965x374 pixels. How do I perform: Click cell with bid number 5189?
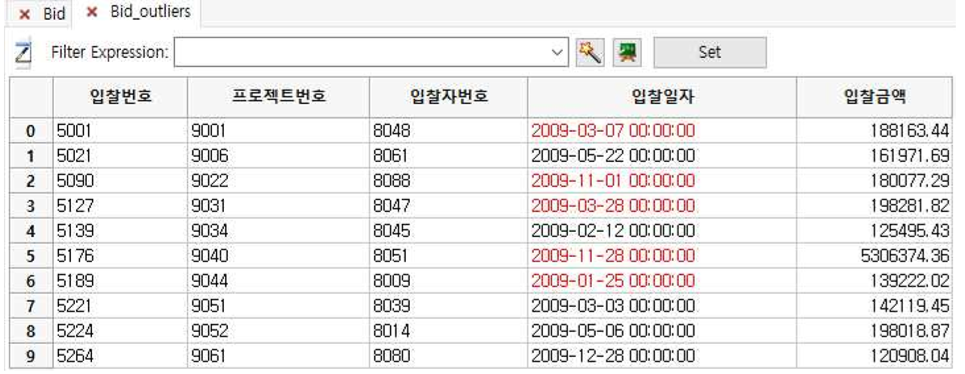pos(120,281)
